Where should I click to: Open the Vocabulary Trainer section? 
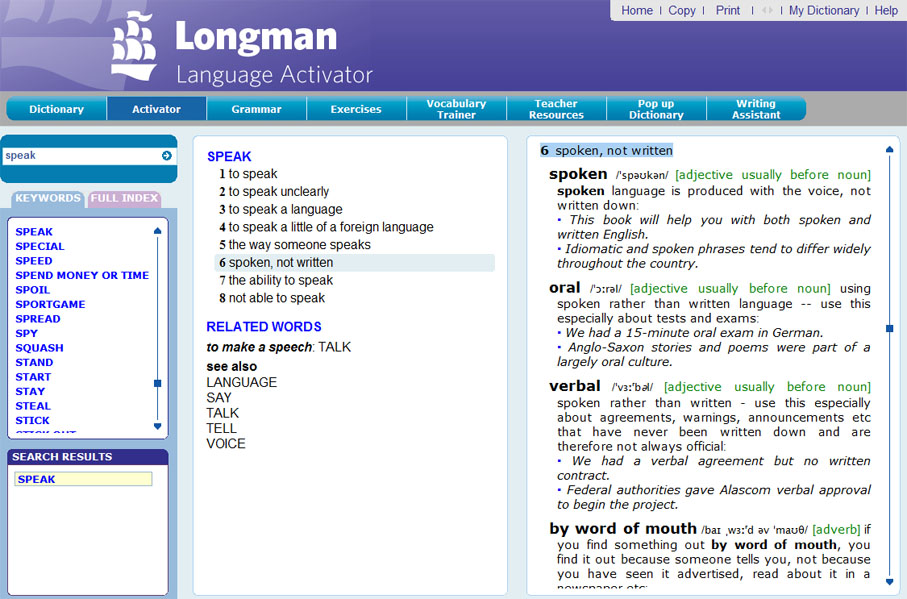(x=456, y=109)
